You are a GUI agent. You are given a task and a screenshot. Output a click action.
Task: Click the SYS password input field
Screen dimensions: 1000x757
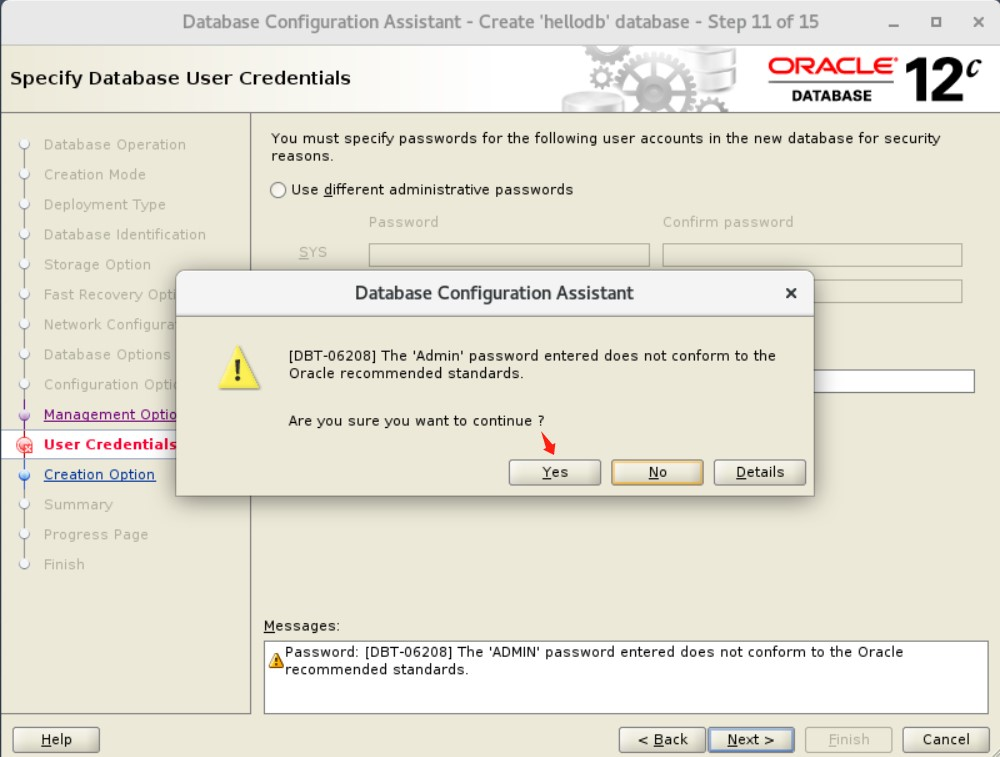pos(509,255)
